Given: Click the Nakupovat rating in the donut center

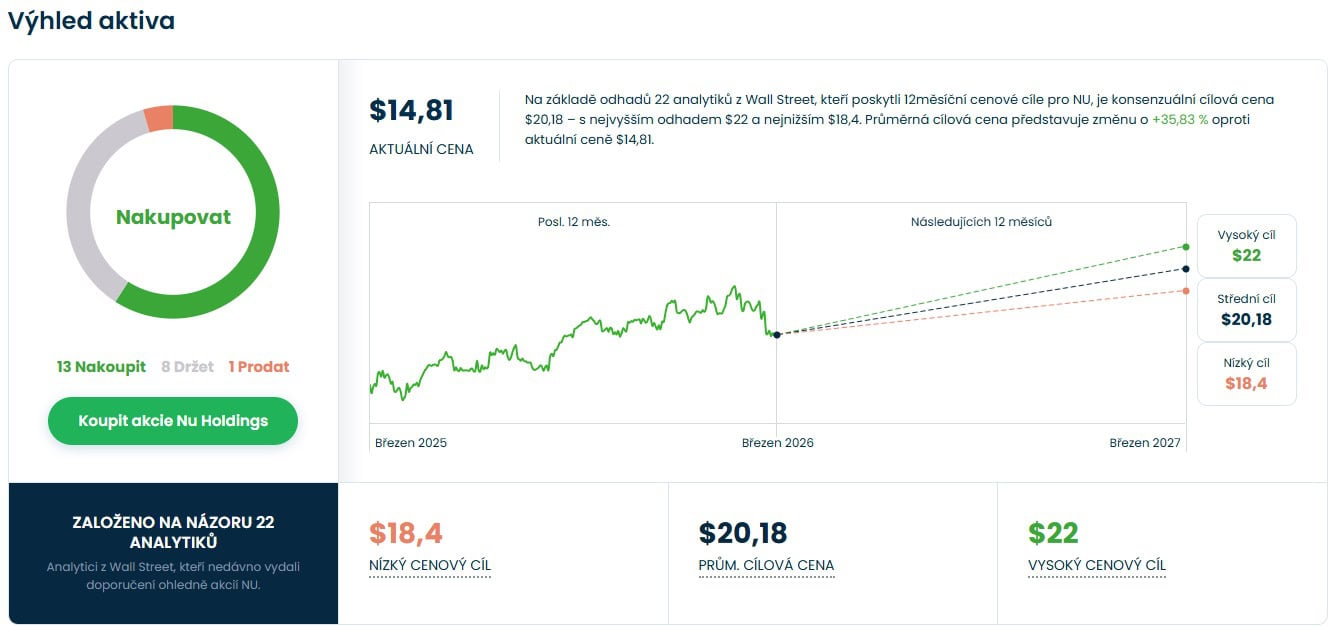Looking at the screenshot, I should pos(173,217).
